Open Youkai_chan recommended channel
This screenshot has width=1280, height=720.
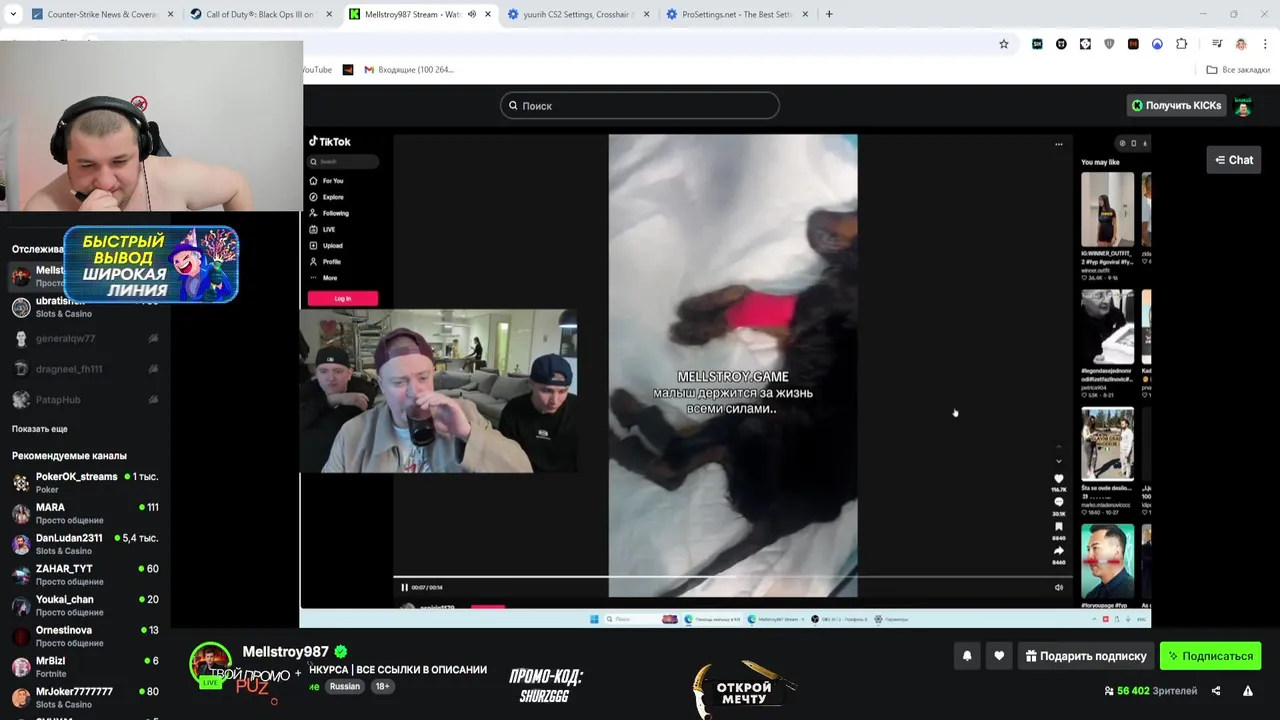coord(85,605)
